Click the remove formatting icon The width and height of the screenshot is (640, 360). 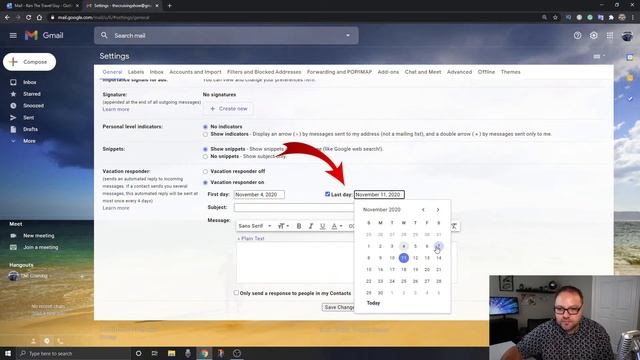pyautogui.click(x=454, y=226)
